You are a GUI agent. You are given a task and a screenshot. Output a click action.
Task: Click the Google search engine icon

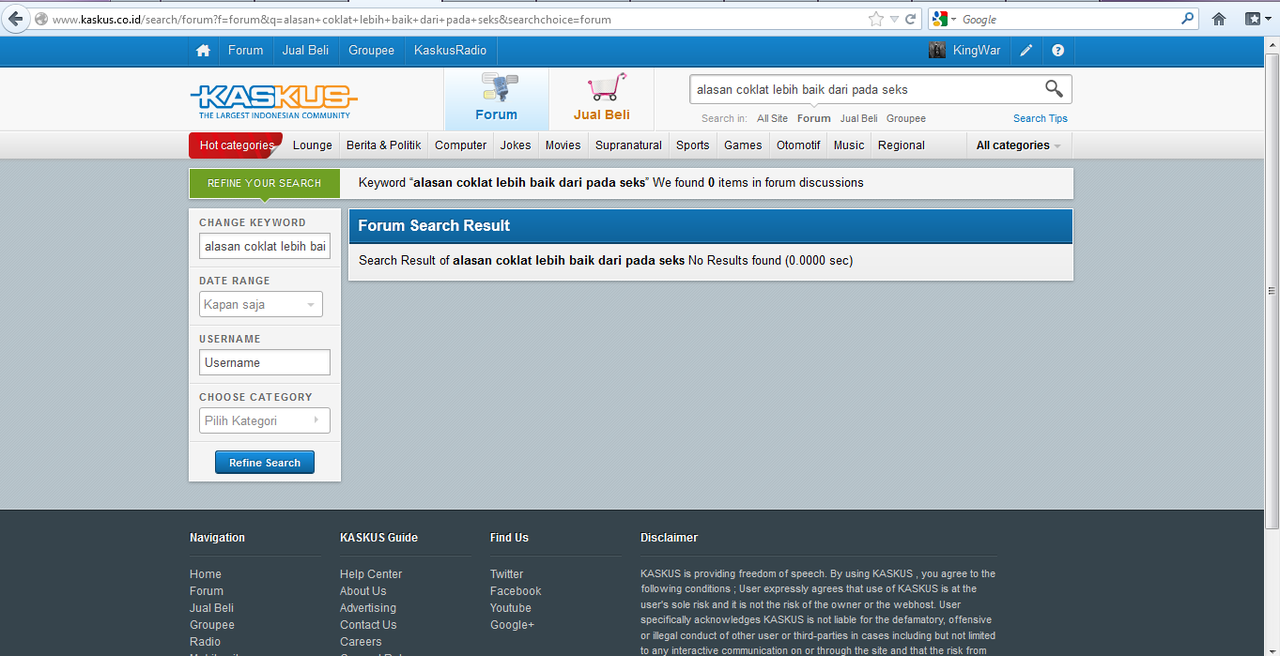[939, 19]
